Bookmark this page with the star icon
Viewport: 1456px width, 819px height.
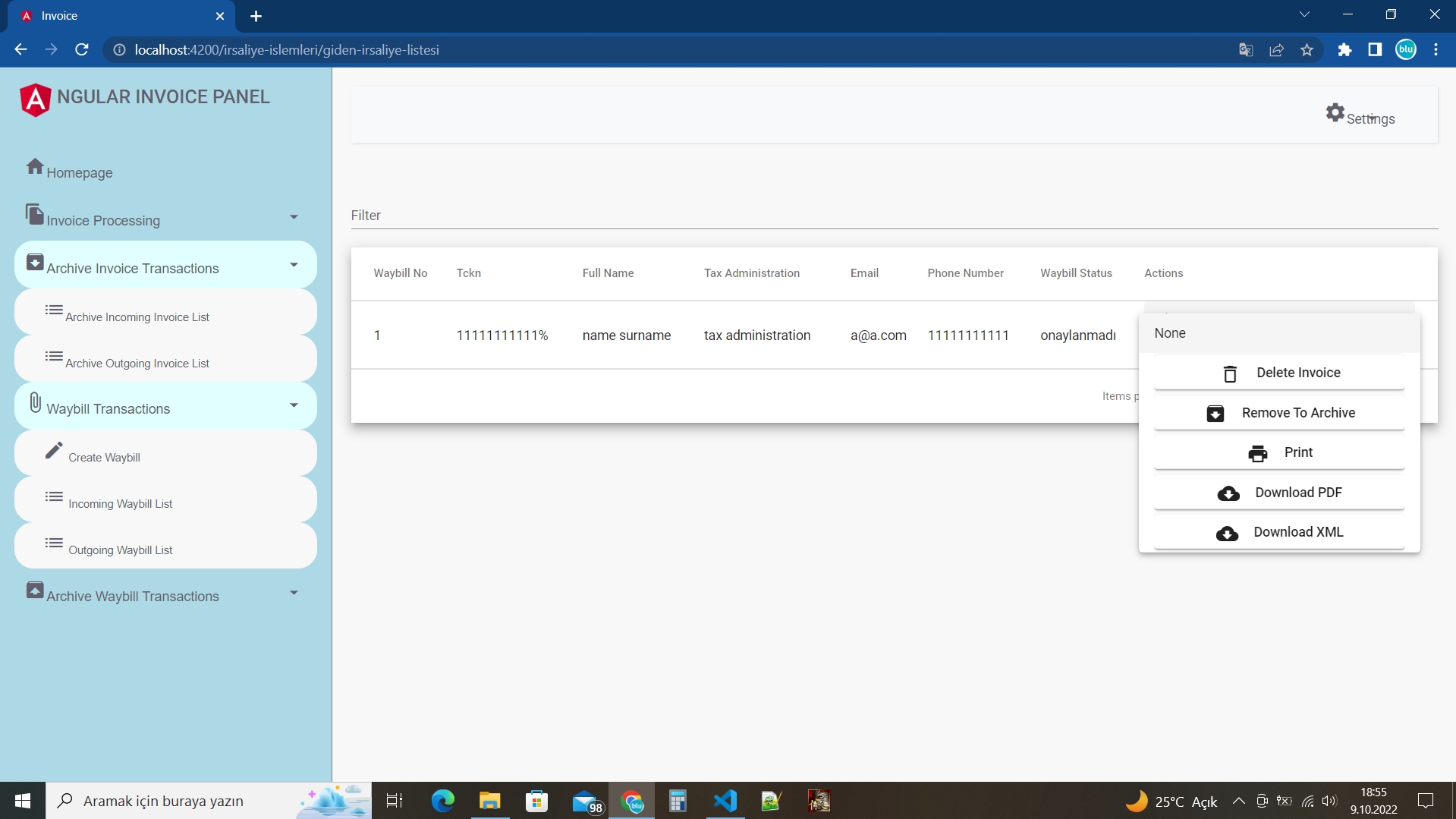click(x=1307, y=50)
